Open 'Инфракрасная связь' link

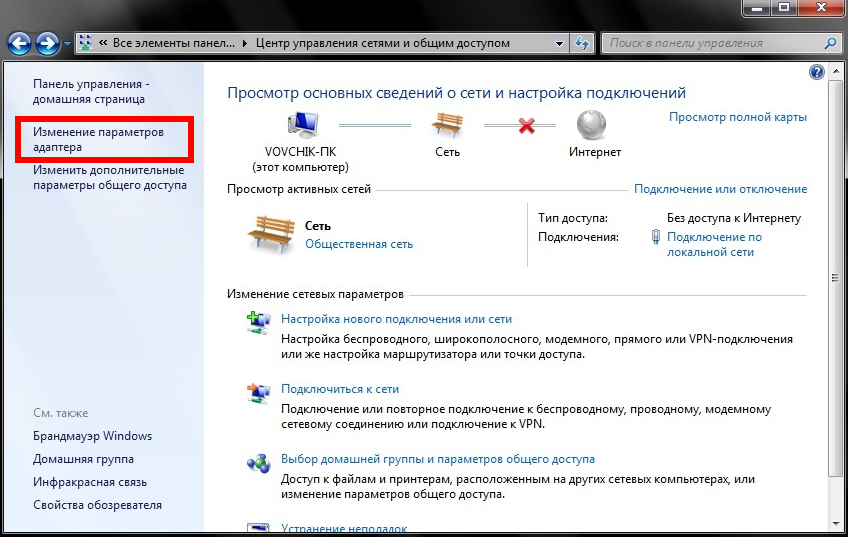(x=90, y=482)
